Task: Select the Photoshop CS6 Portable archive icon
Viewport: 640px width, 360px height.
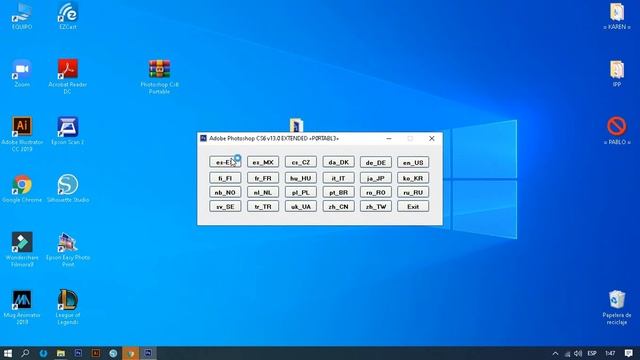Action: (x=160, y=77)
